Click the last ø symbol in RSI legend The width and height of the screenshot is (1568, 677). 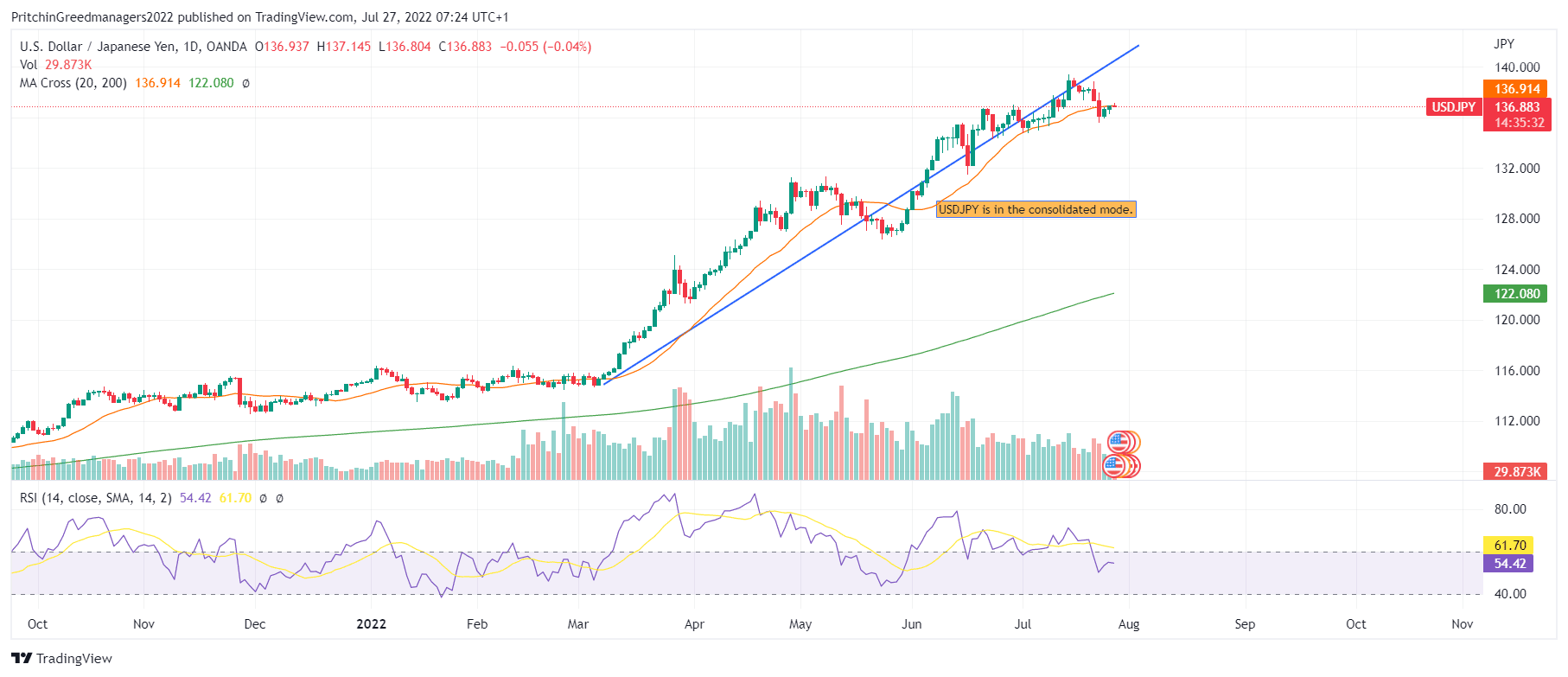279,498
